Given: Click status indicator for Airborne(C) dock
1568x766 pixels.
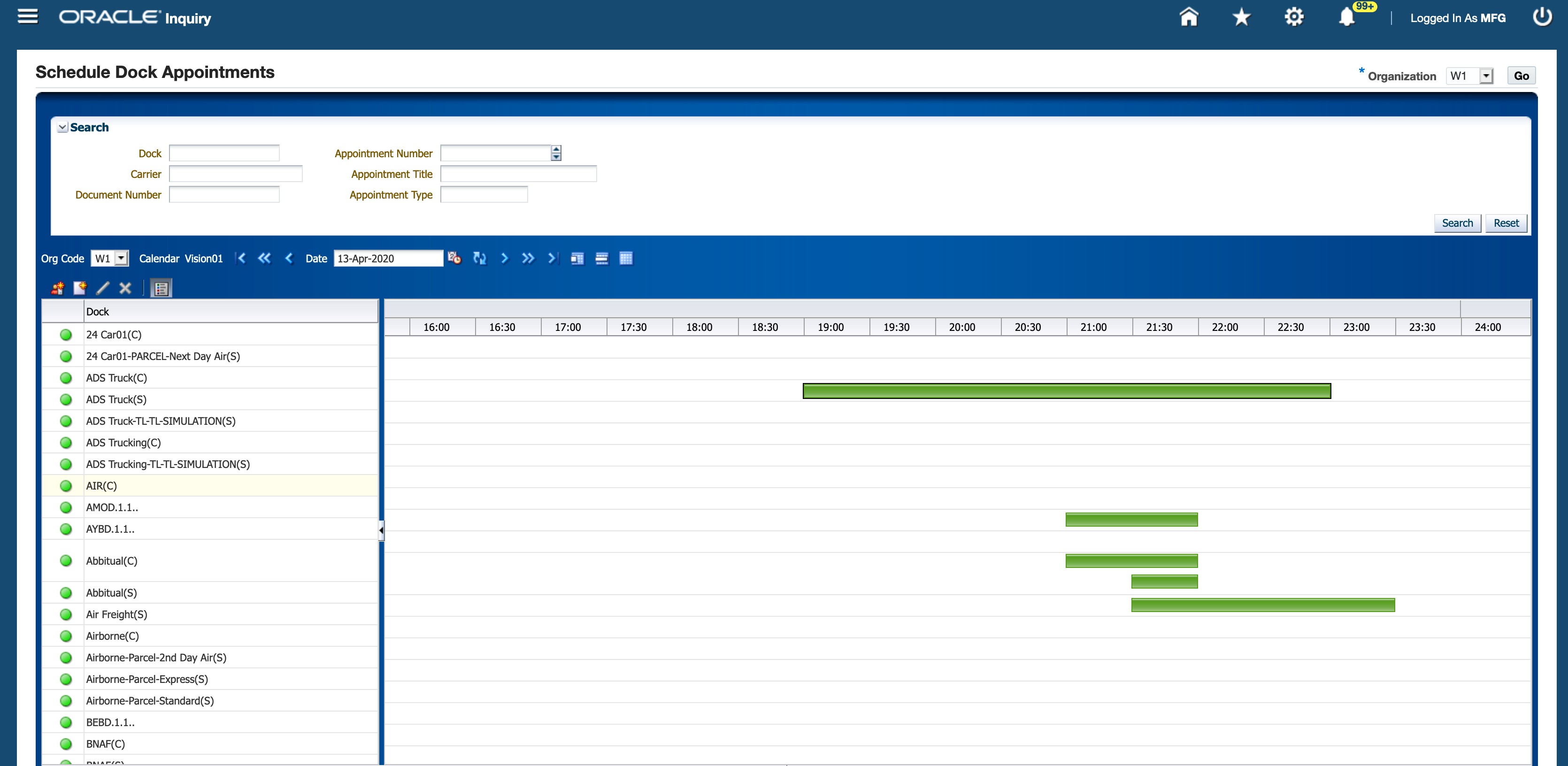Looking at the screenshot, I should tap(66, 636).
